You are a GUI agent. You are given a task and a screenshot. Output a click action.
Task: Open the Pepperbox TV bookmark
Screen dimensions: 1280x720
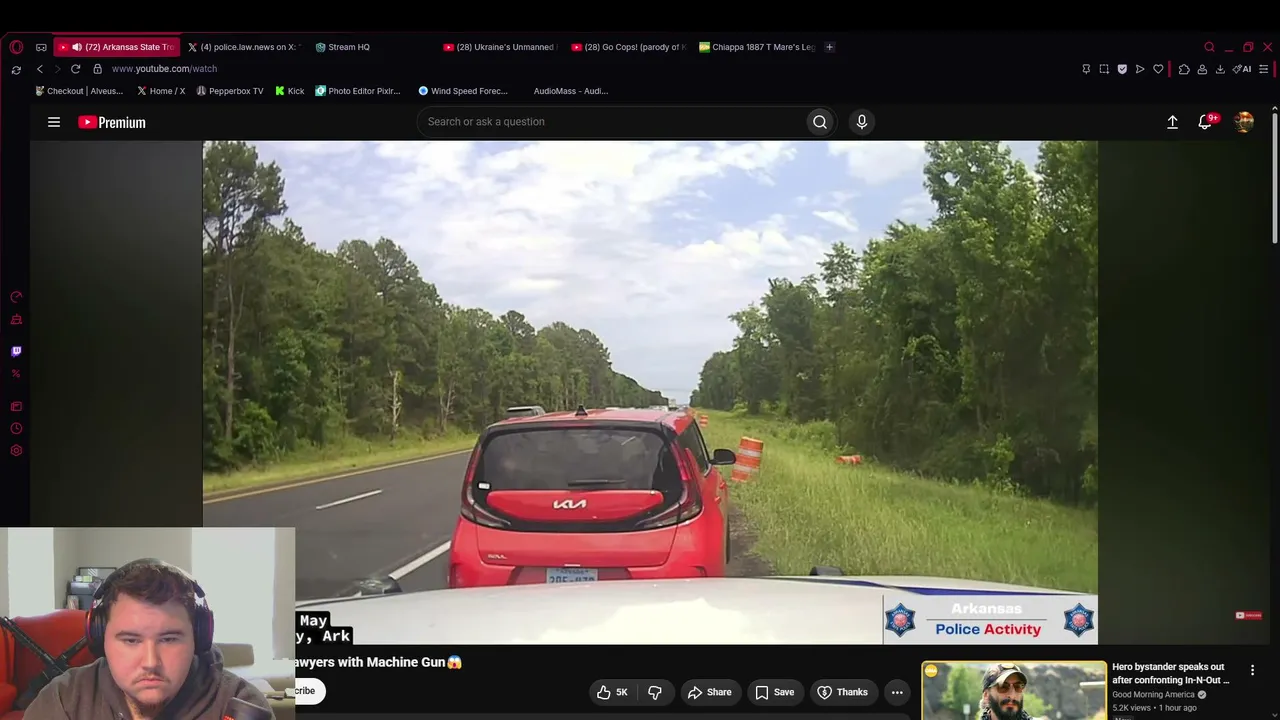(230, 91)
